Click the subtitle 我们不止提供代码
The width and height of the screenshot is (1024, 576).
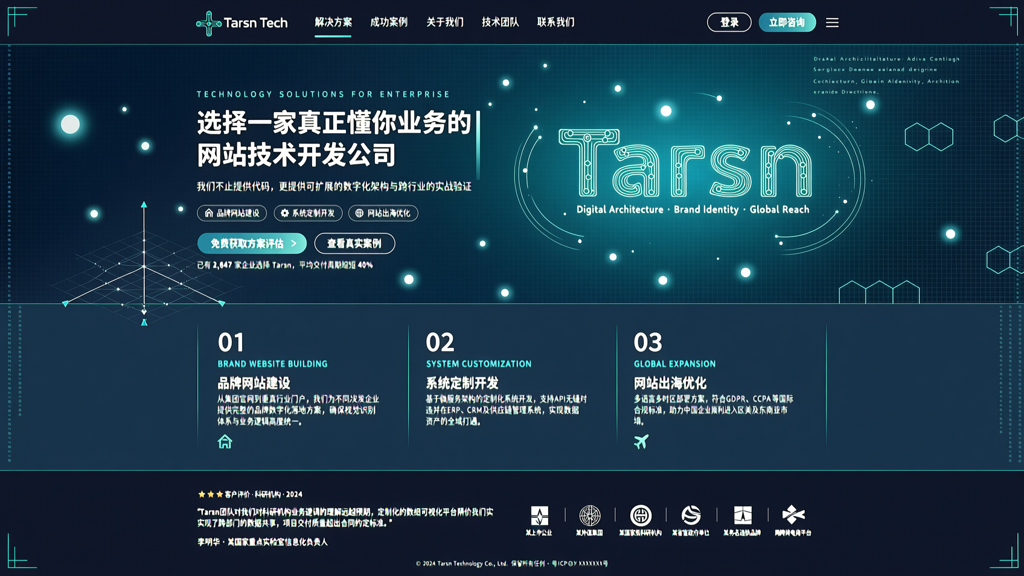334,187
